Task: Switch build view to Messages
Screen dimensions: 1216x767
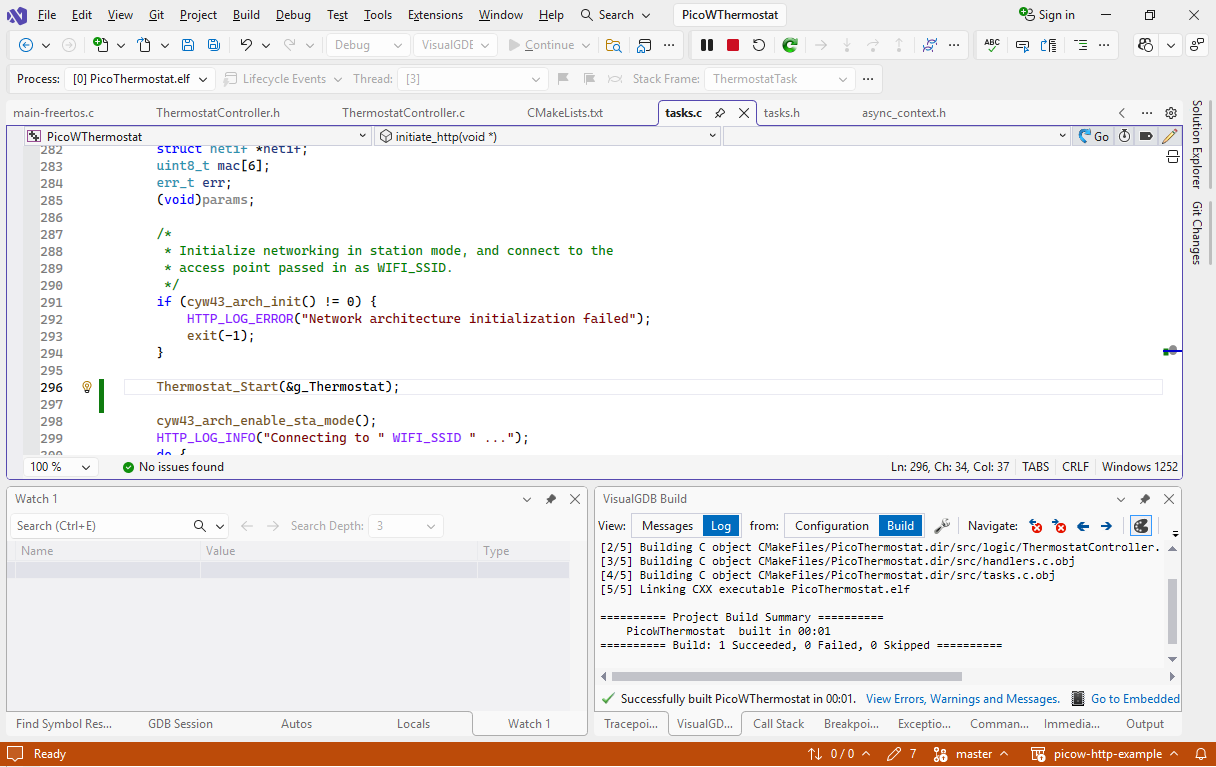Action: [x=666, y=526]
